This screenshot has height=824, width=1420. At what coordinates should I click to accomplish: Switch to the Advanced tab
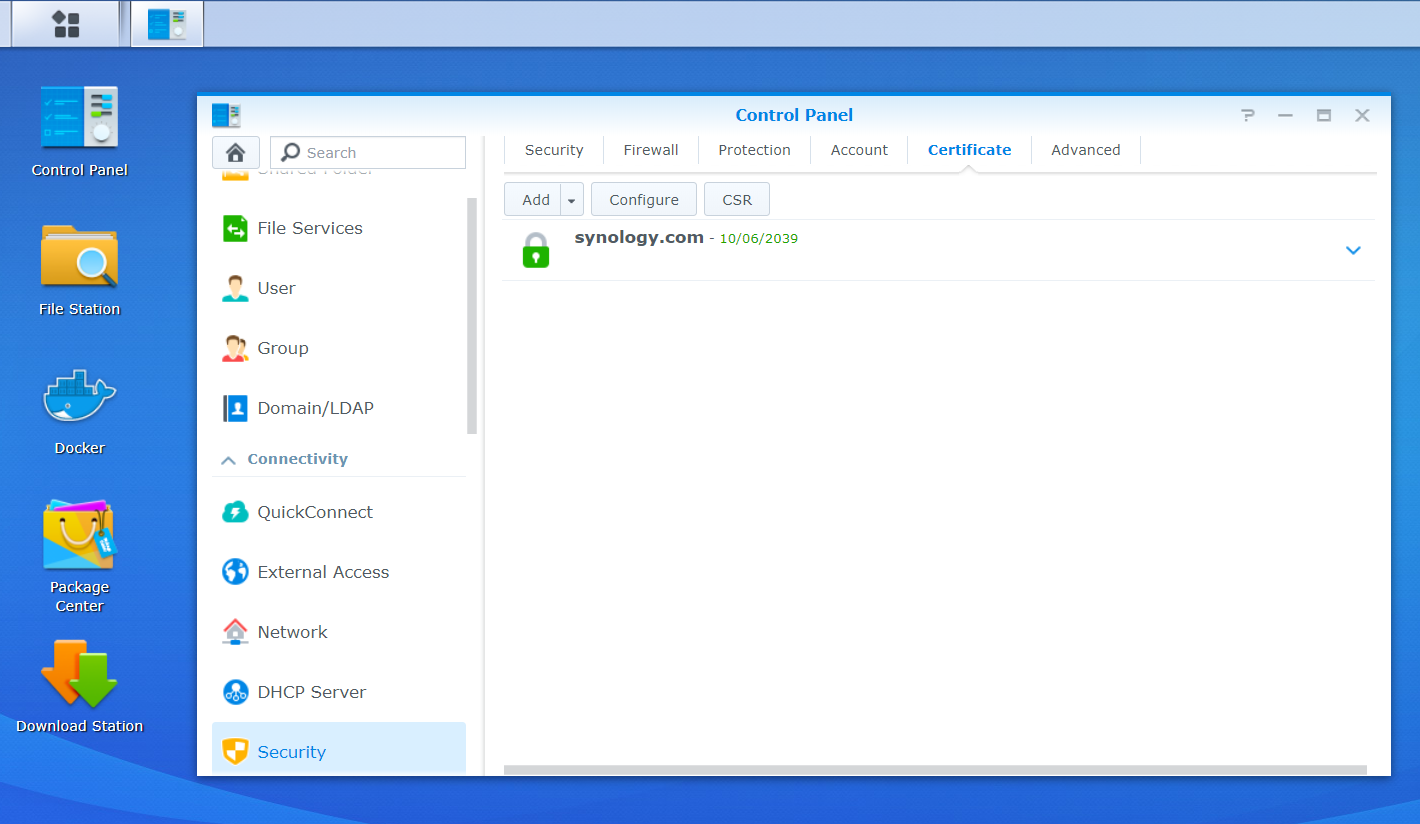point(1085,150)
